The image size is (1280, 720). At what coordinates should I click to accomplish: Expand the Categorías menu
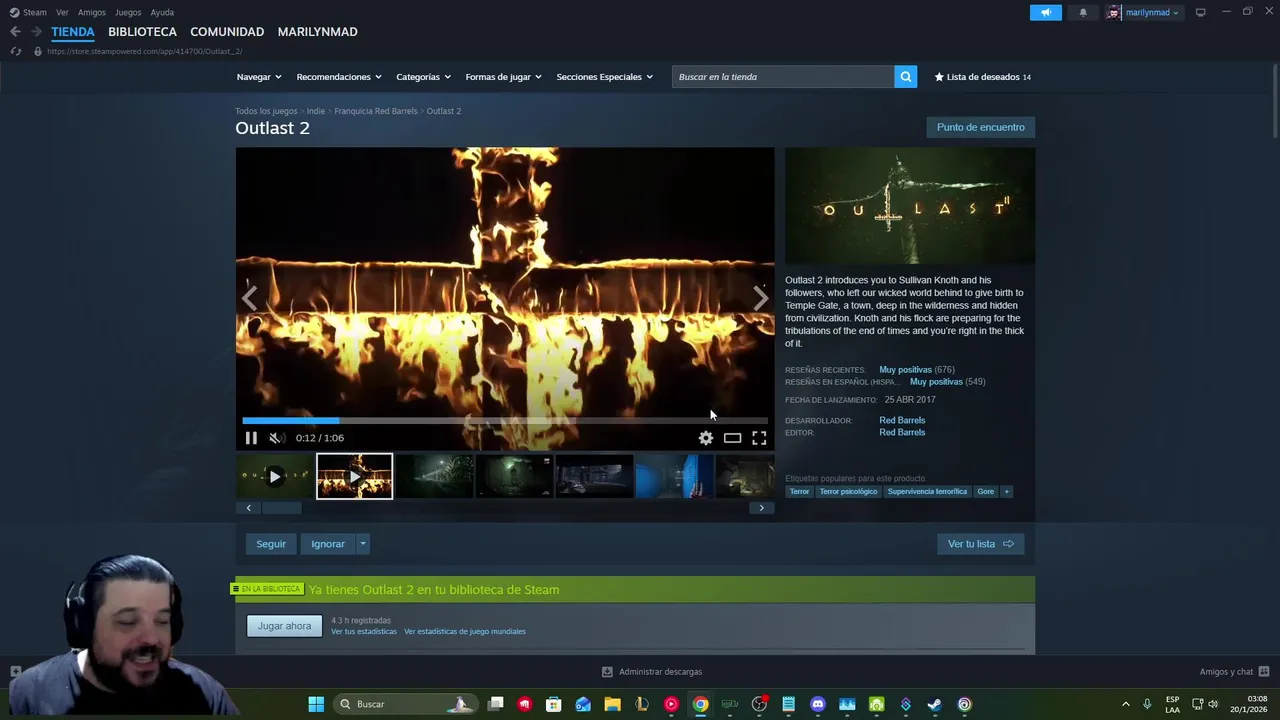coord(423,77)
